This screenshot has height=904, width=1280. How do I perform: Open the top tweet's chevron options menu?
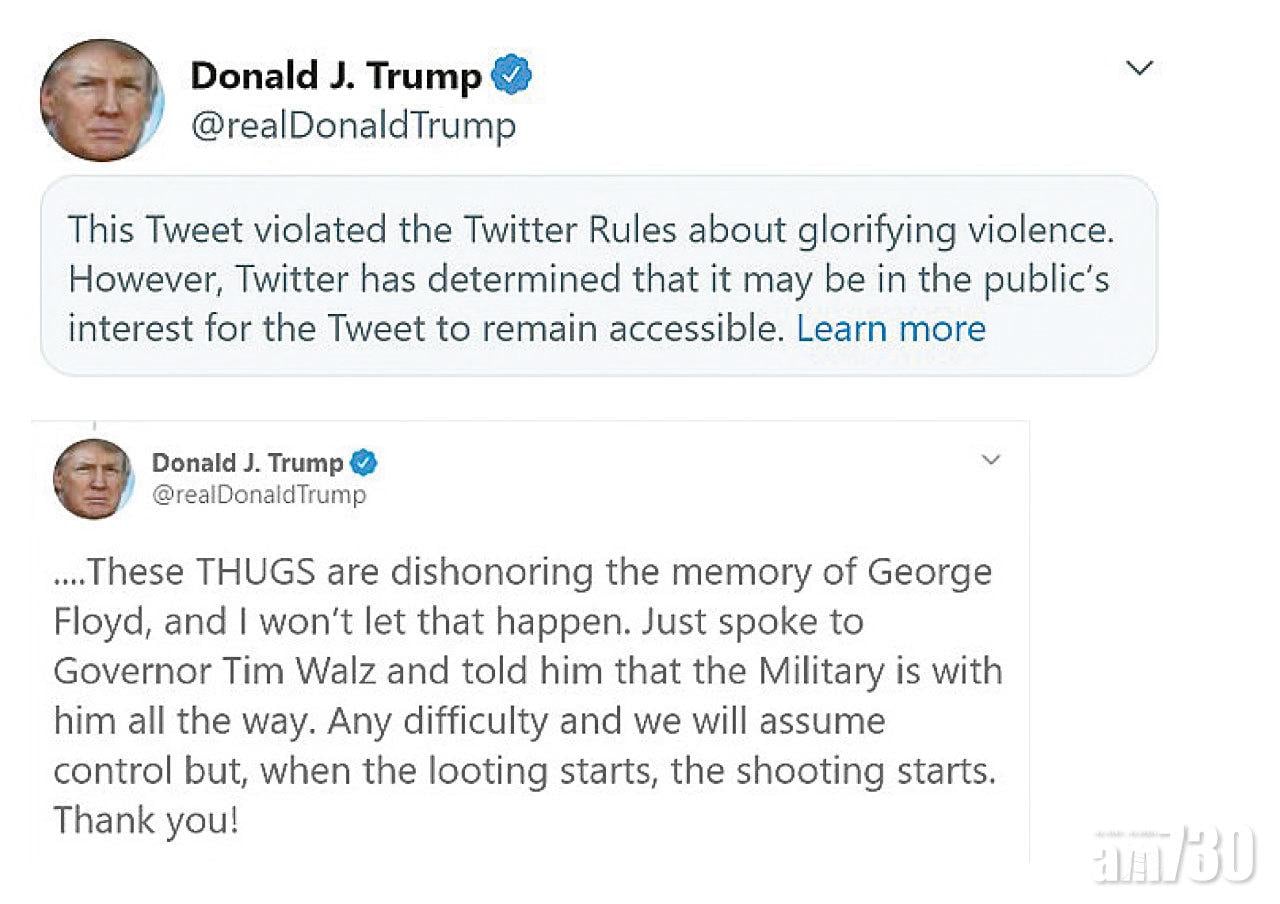(1139, 68)
